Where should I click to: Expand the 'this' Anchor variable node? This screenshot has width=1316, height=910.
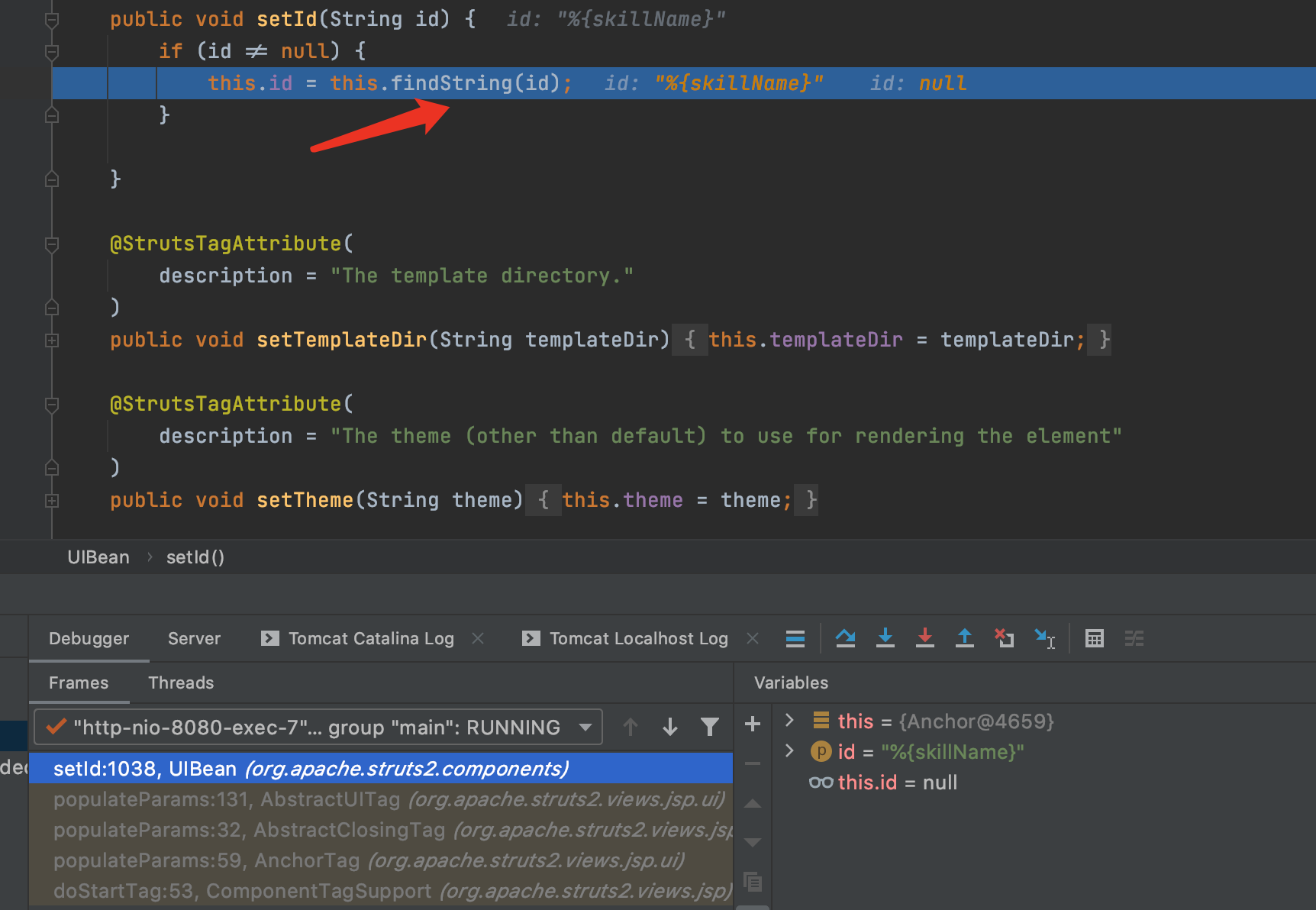pos(790,720)
